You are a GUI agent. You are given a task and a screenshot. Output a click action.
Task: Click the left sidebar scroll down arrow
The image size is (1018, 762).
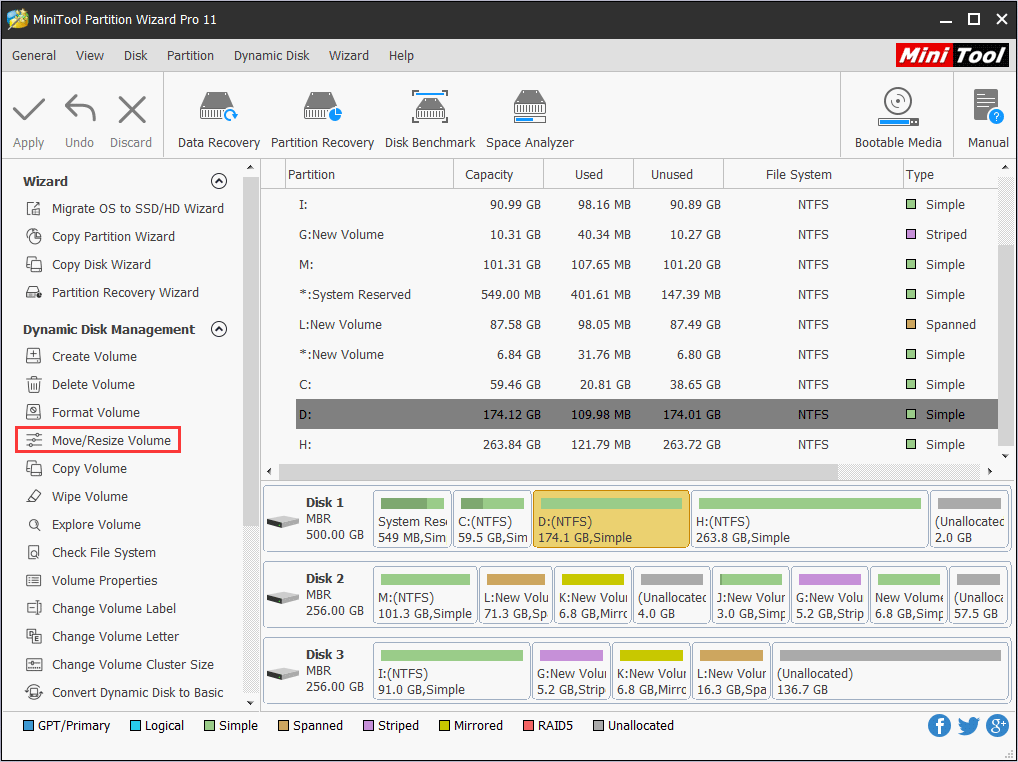[x=251, y=703]
